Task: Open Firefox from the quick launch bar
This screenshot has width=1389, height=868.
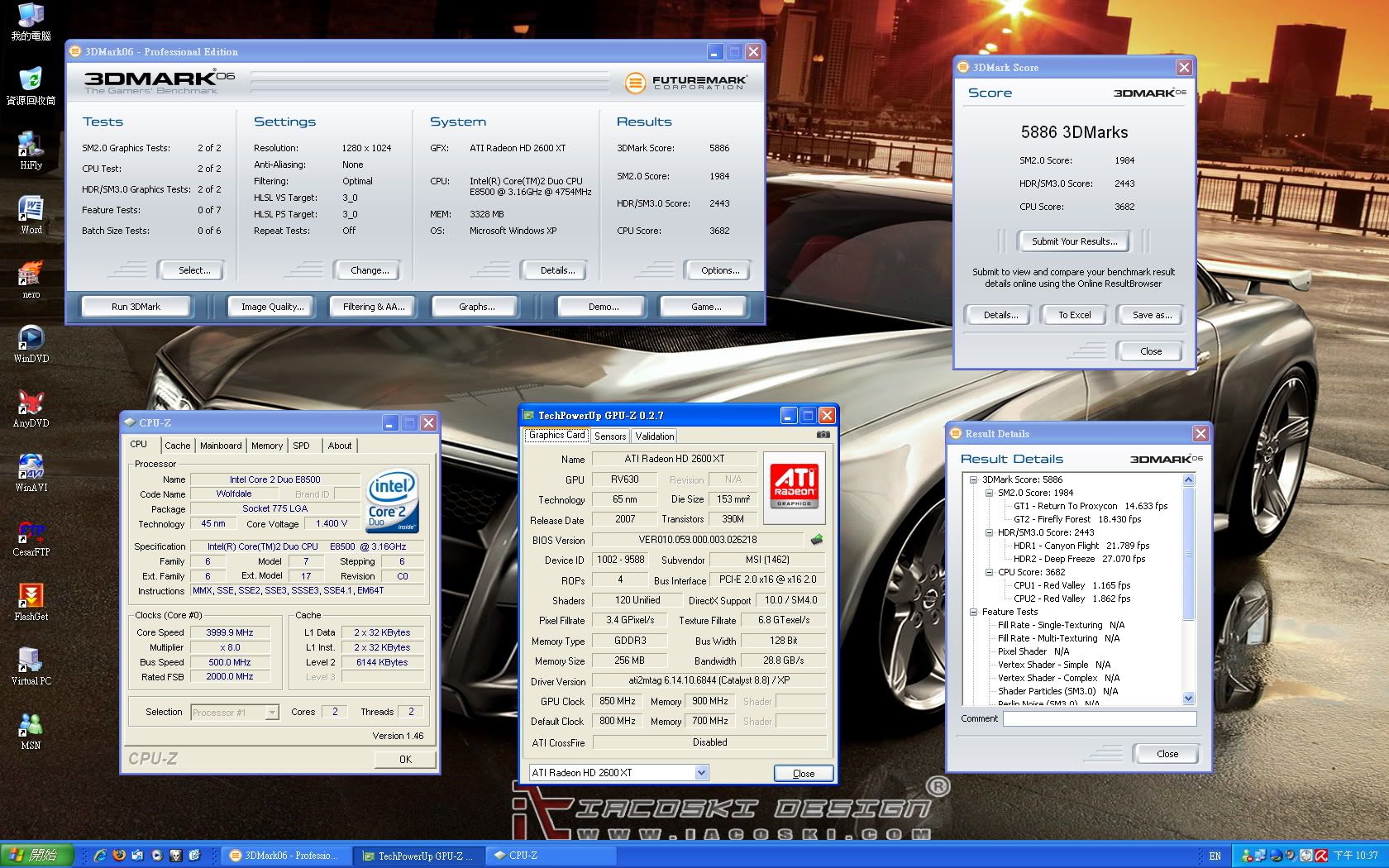Action: (119, 856)
